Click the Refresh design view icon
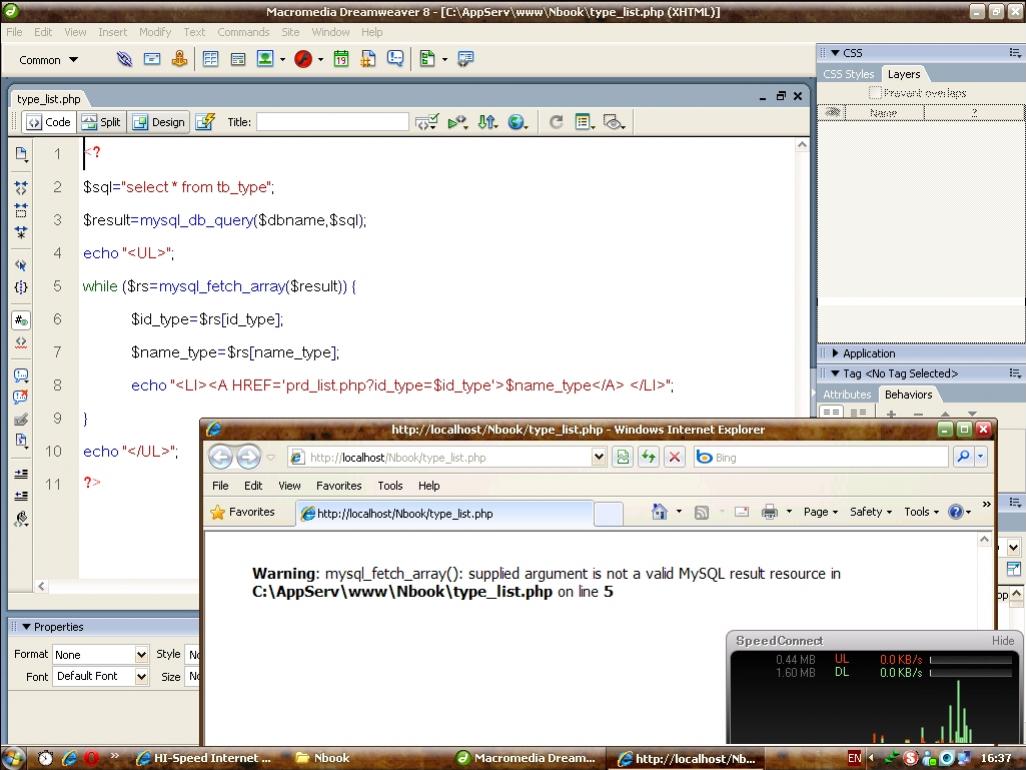The image size is (1026, 770). click(556, 122)
